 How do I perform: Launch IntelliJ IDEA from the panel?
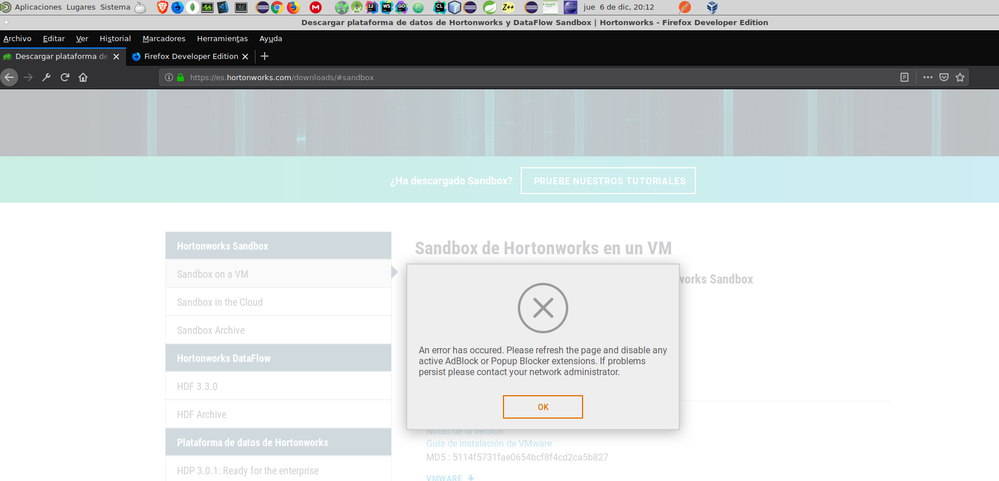[371, 7]
